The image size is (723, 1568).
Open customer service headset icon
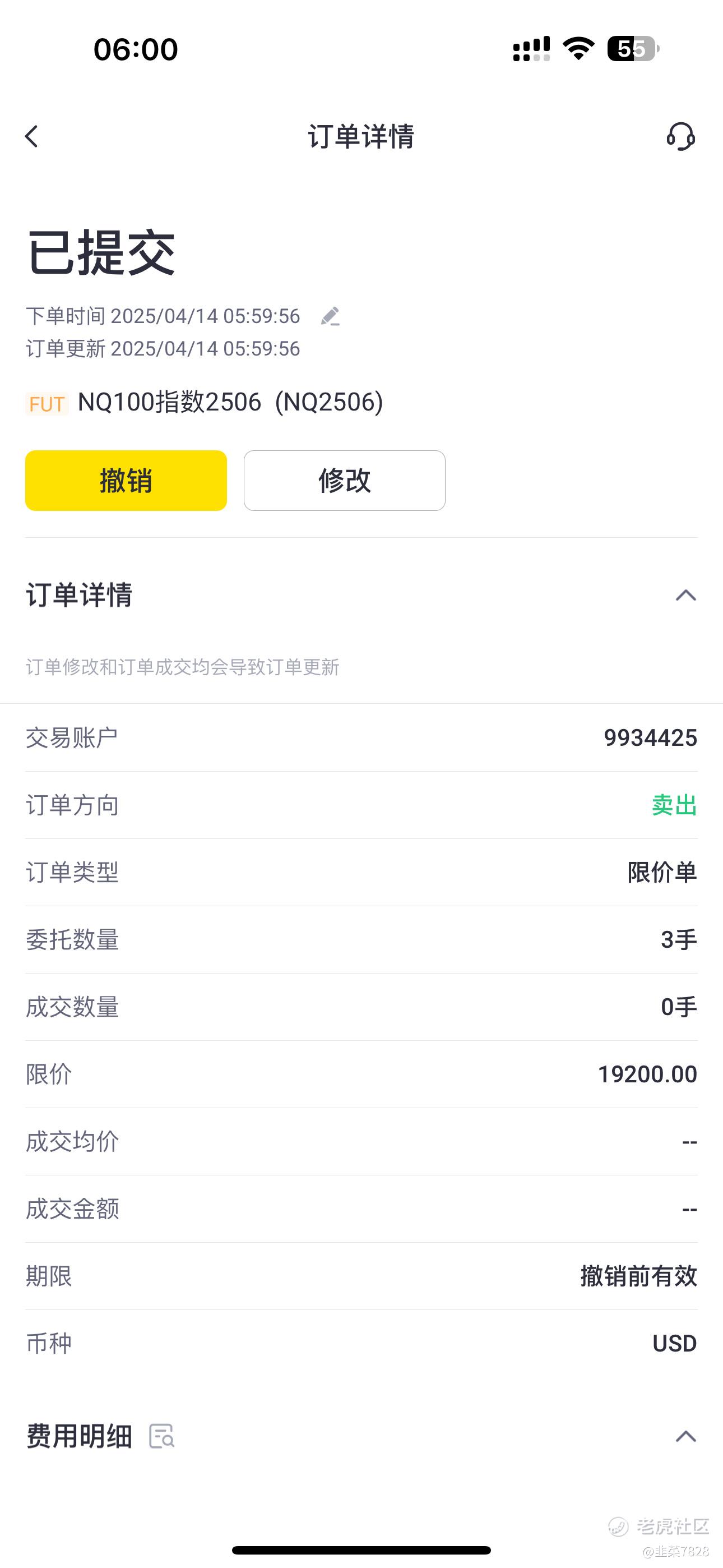coord(680,136)
